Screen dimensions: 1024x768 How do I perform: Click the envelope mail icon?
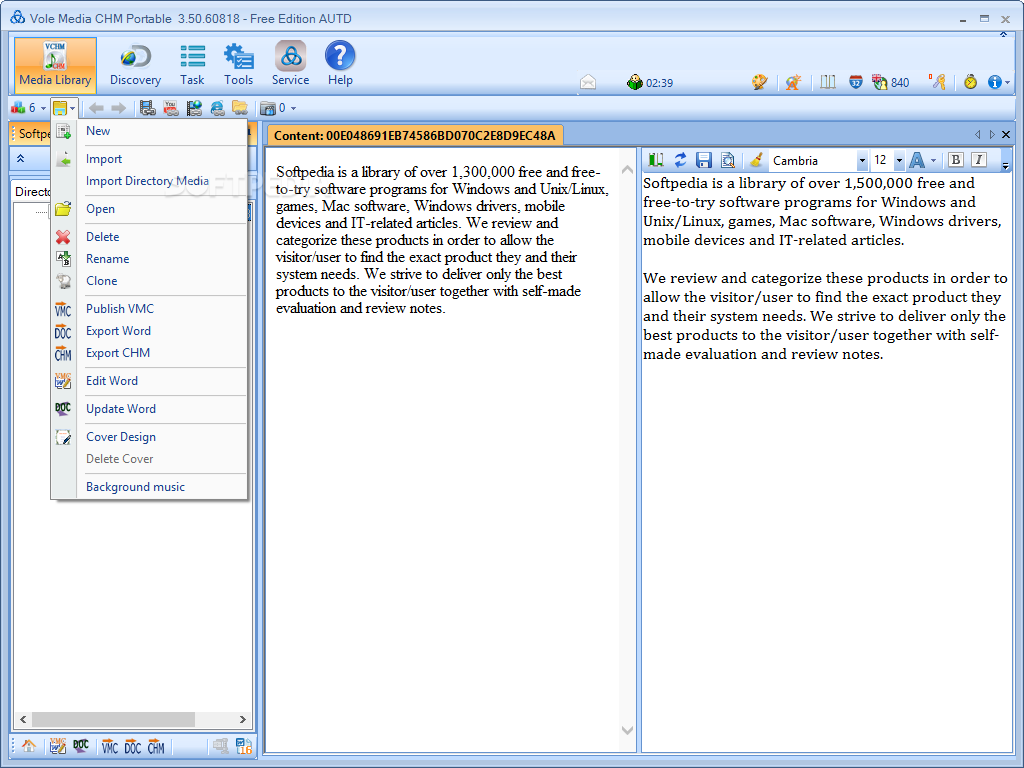[588, 82]
